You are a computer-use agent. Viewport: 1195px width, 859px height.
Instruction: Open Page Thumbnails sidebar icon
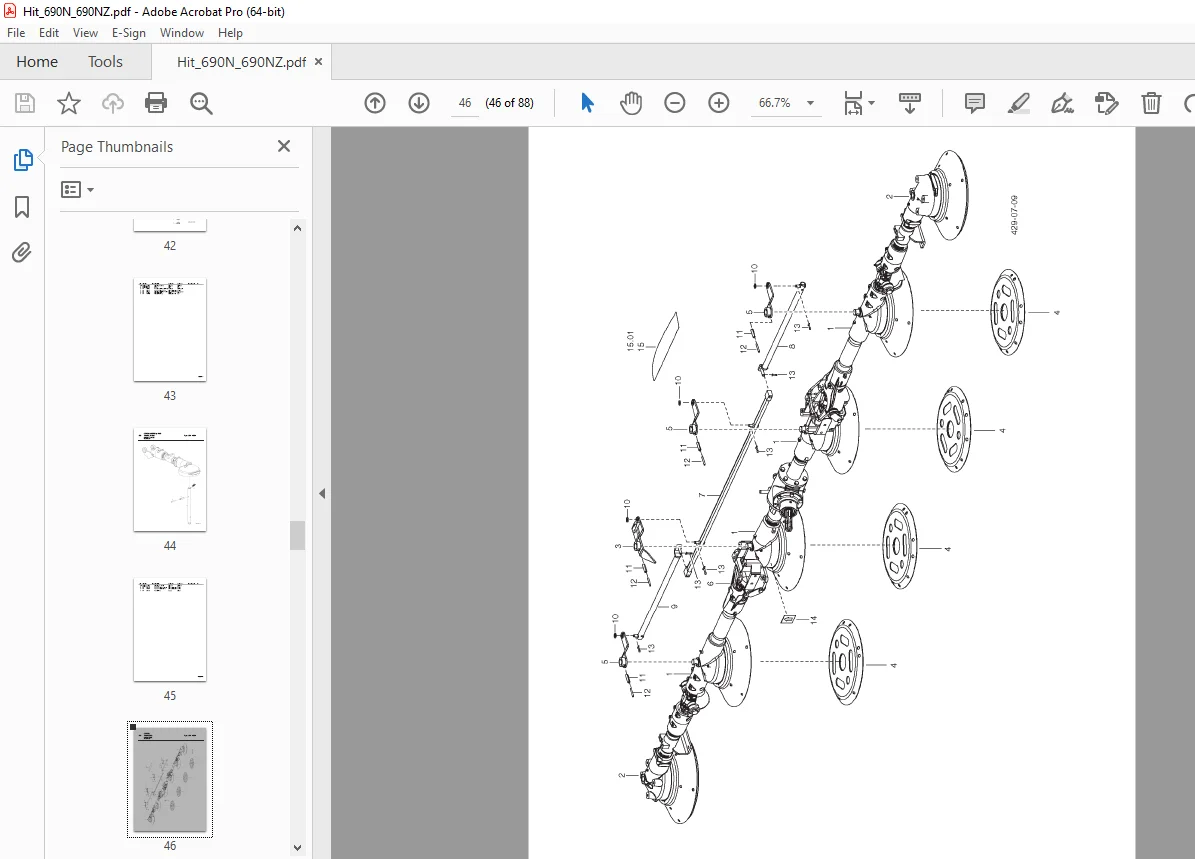(23, 160)
